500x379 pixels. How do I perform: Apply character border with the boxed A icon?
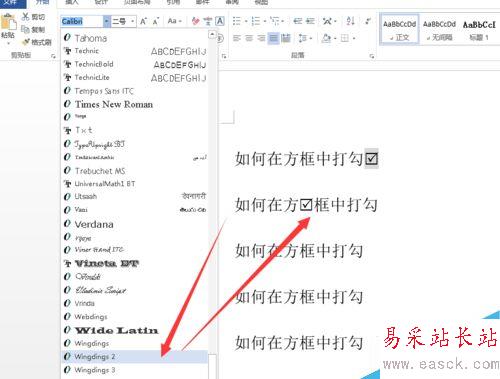[219, 21]
